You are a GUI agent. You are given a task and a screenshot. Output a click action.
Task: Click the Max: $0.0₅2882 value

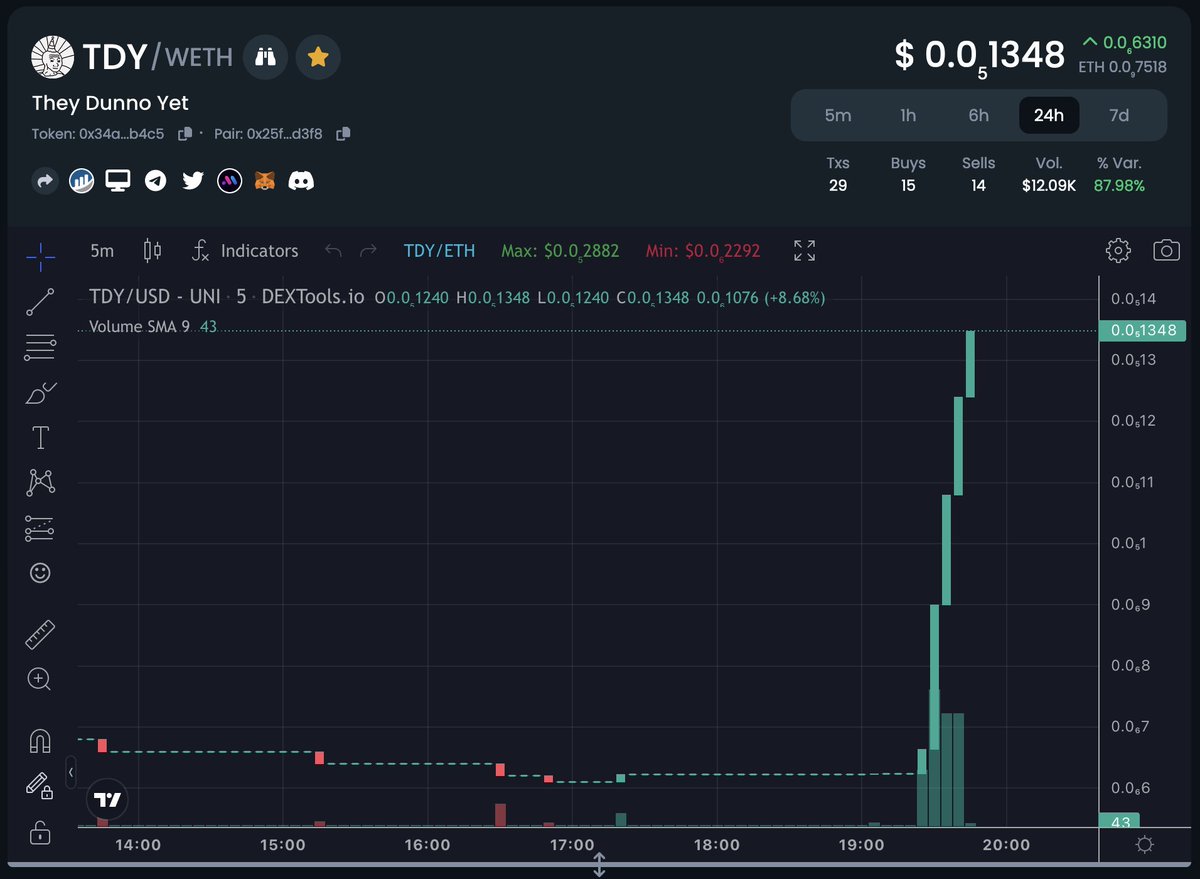point(560,251)
